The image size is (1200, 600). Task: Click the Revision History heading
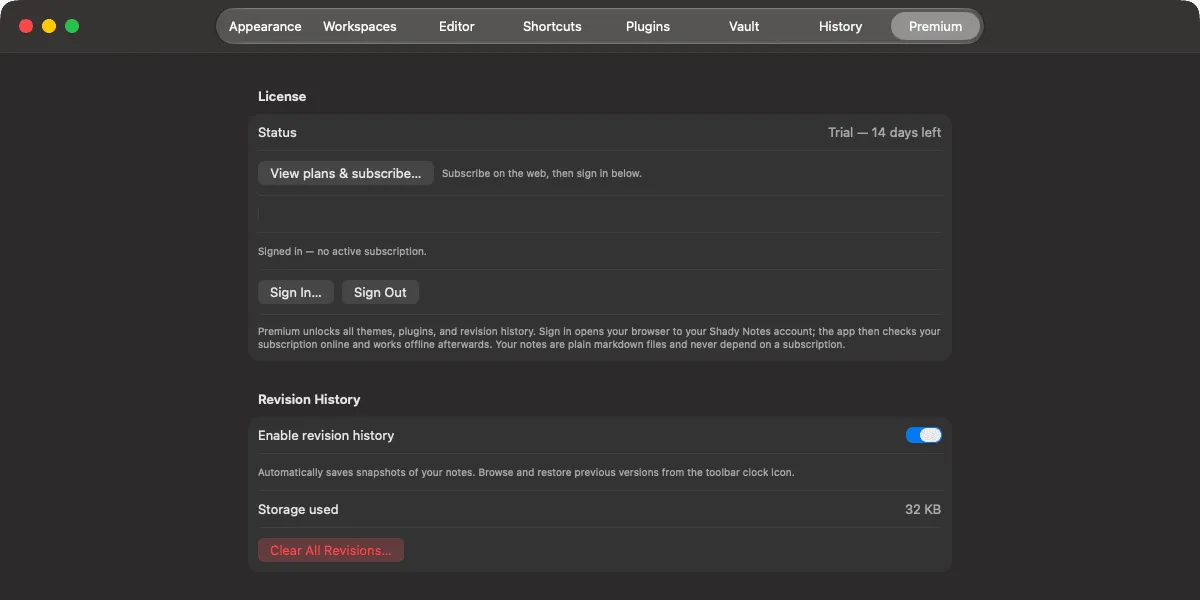pos(309,399)
